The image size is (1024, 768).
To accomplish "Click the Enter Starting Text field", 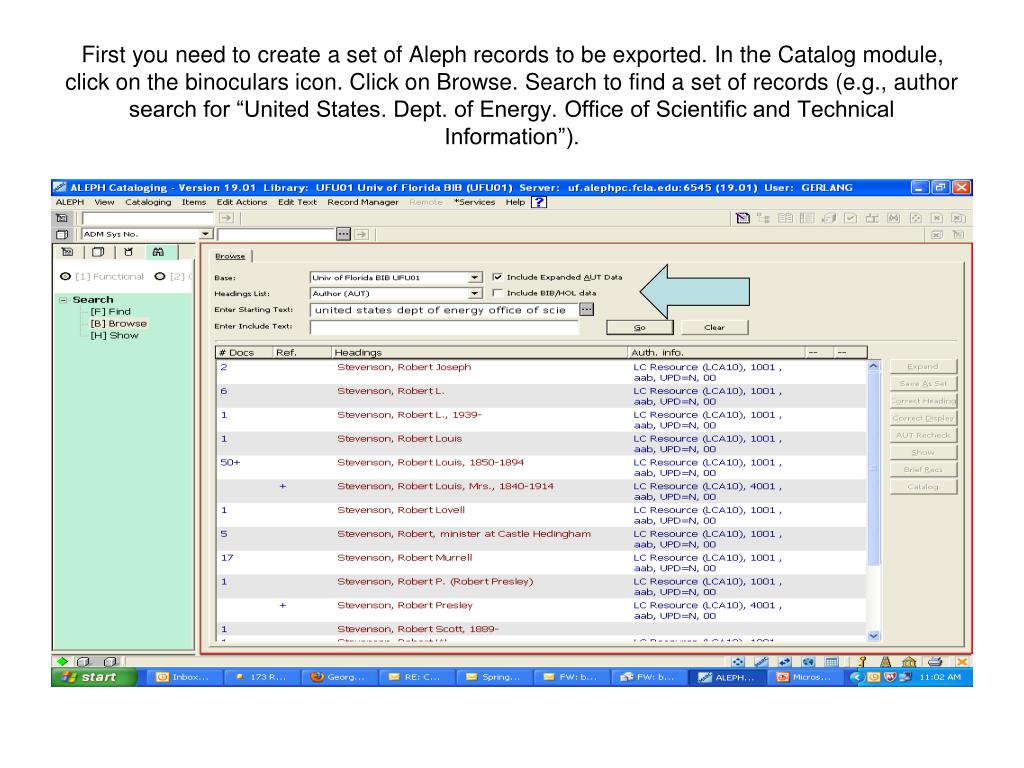I will pyautogui.click(x=444, y=310).
